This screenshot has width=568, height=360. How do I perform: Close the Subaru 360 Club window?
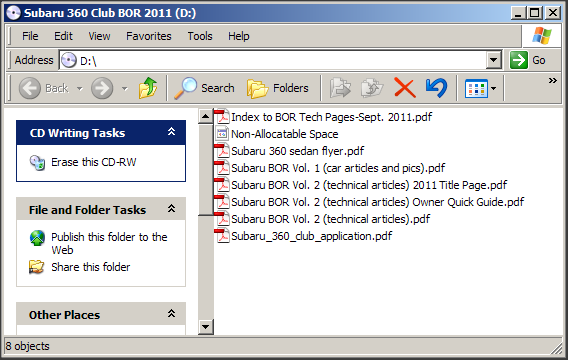tap(553, 13)
